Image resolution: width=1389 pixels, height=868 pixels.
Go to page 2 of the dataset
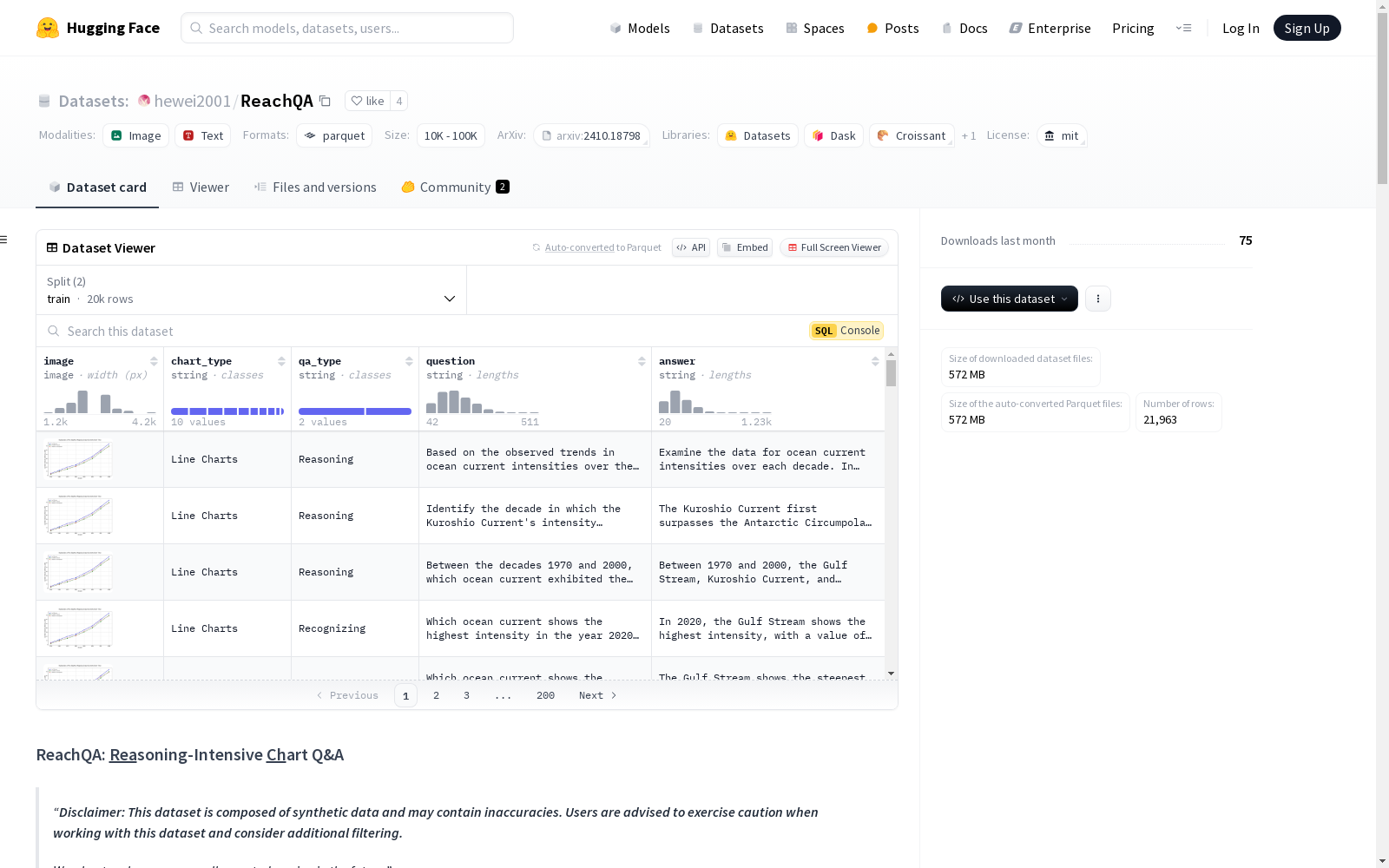click(436, 695)
